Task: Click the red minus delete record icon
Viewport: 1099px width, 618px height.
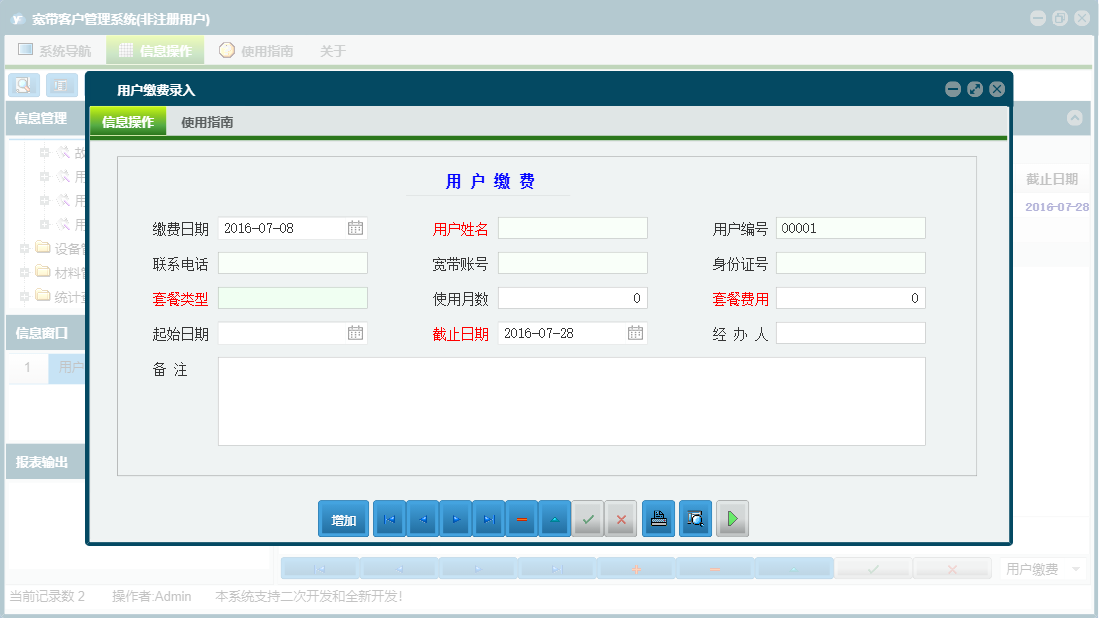Action: pyautogui.click(x=522, y=518)
